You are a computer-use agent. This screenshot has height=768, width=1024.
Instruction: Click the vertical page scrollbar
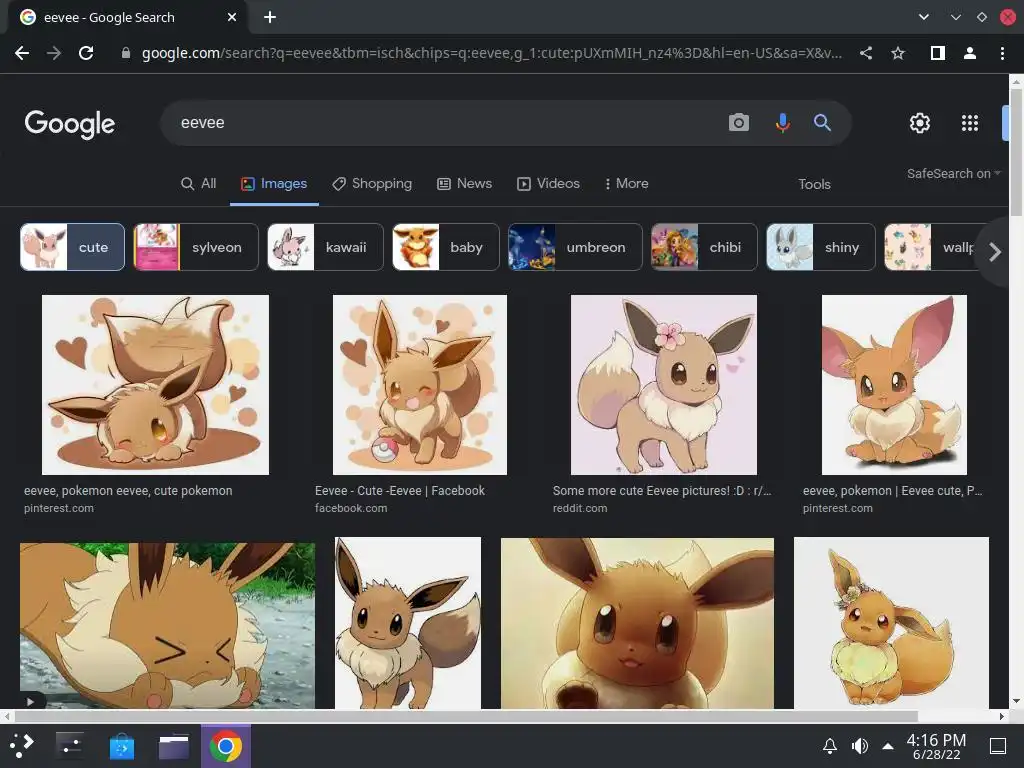tap(1016, 152)
